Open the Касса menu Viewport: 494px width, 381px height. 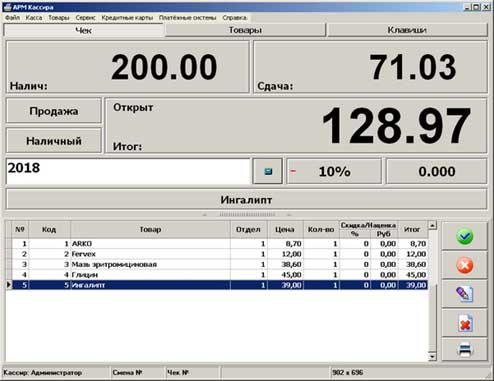[x=34, y=18]
